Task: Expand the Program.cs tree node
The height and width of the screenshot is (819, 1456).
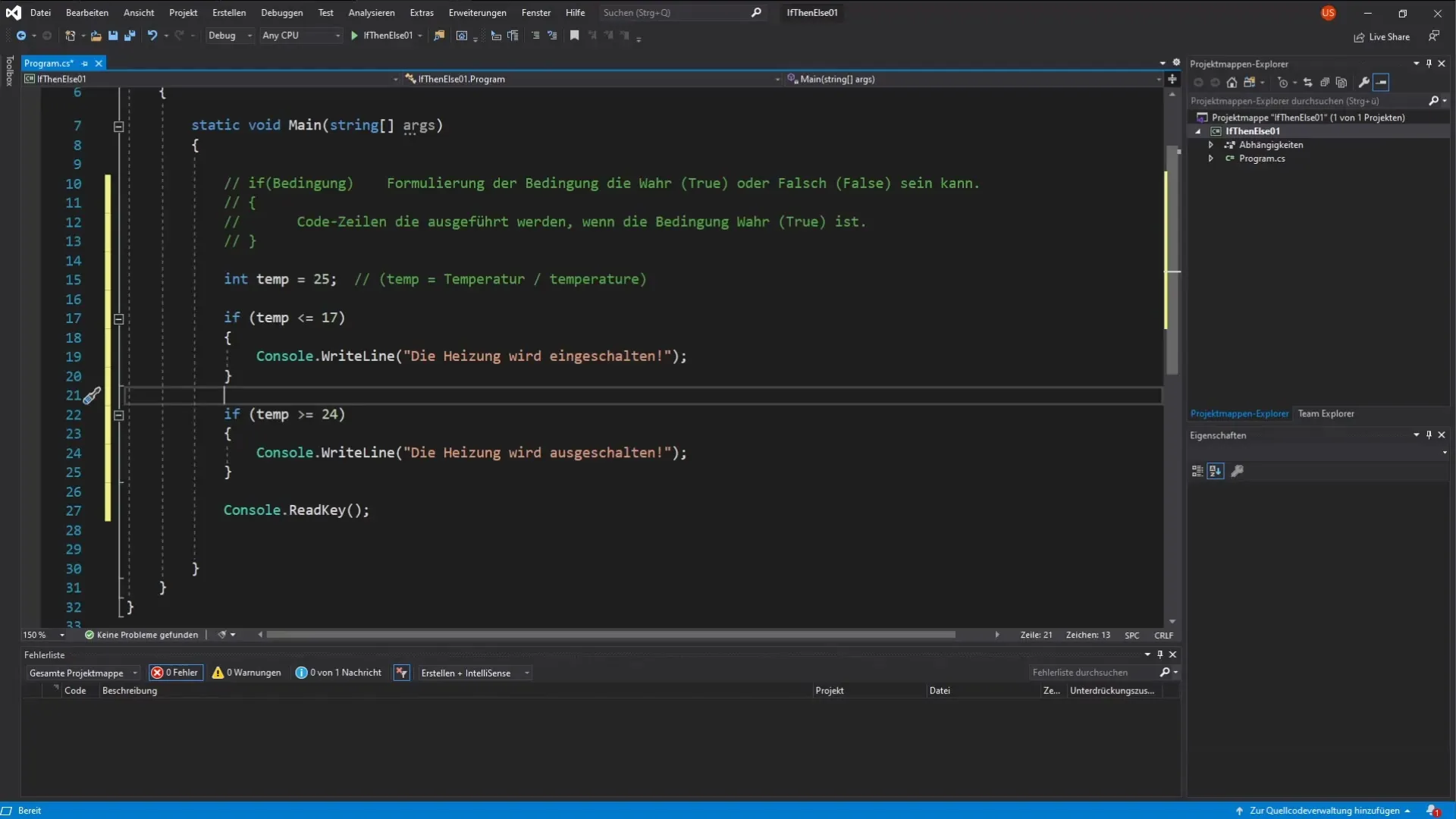Action: point(1211,158)
